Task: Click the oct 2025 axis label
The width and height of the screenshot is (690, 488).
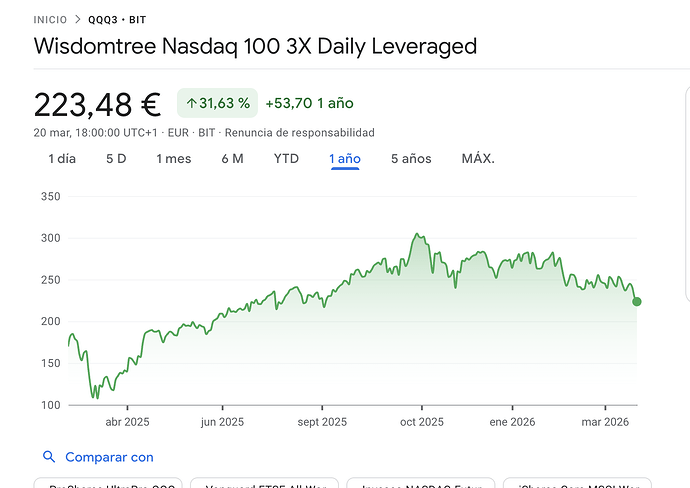Action: [422, 422]
